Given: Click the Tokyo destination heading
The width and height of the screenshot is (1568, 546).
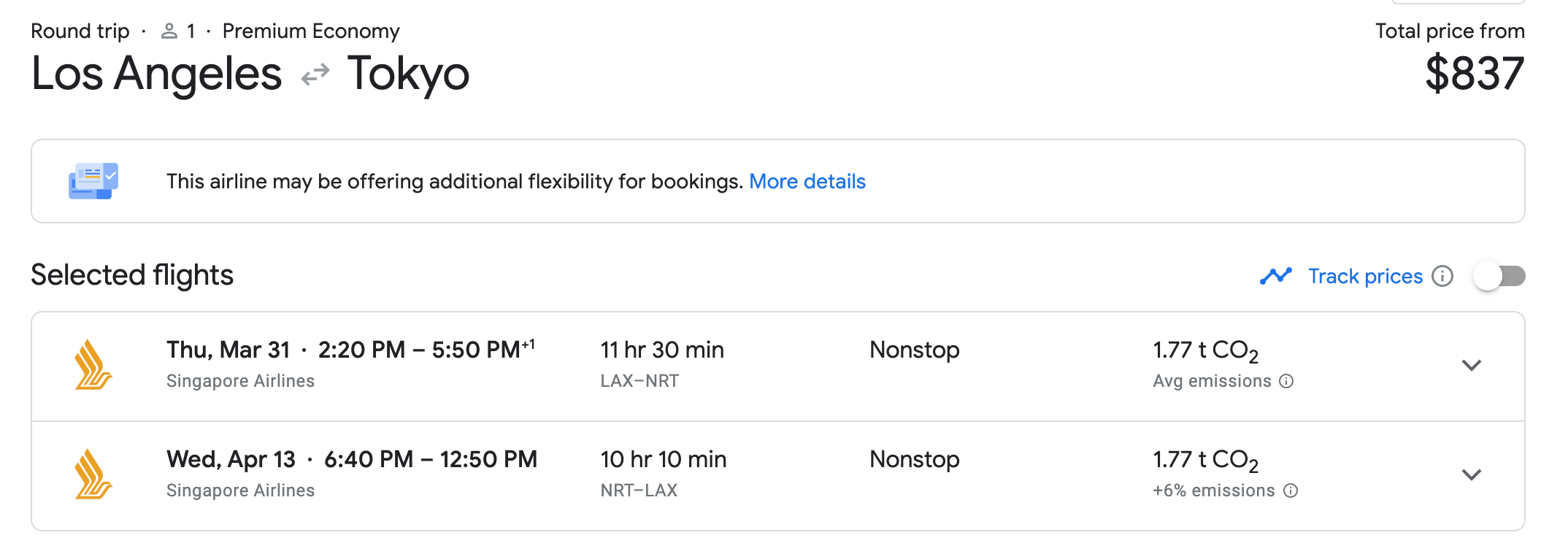Looking at the screenshot, I should click(x=408, y=74).
